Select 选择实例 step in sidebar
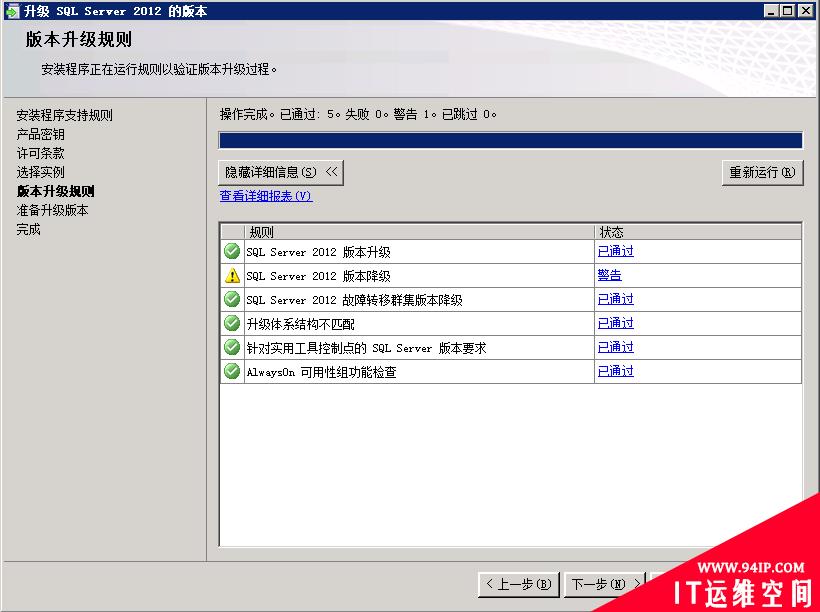The height and width of the screenshot is (612, 820). click(x=40, y=172)
